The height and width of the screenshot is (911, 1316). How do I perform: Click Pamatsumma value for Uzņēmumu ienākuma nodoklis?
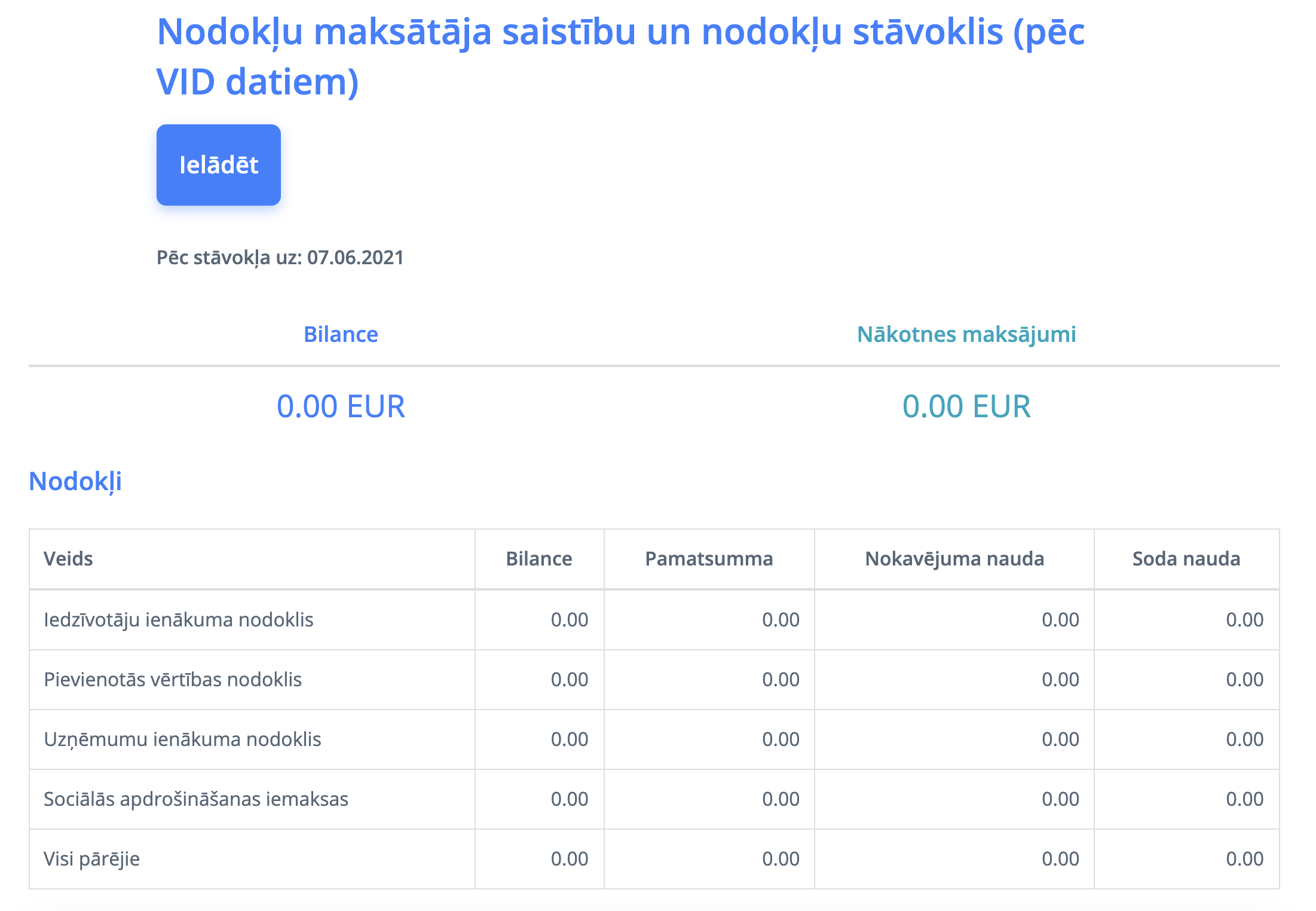pos(781,739)
